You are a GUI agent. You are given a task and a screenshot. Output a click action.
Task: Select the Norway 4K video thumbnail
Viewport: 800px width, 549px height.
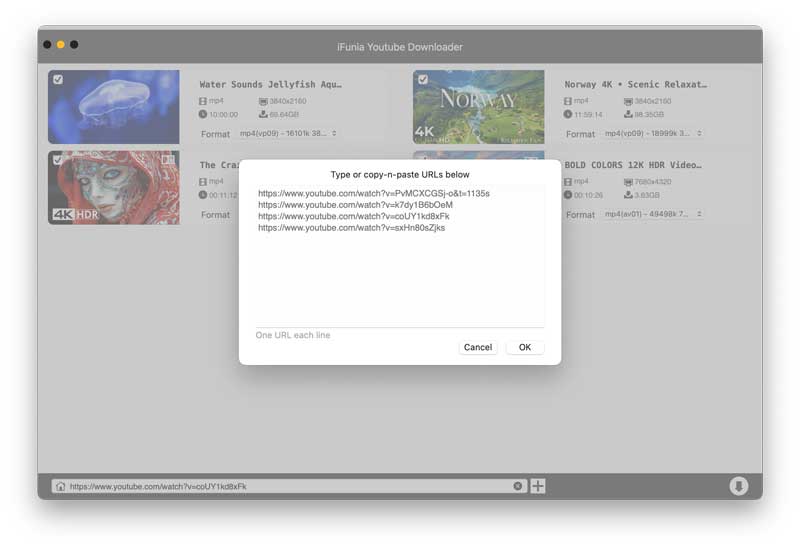click(464, 108)
